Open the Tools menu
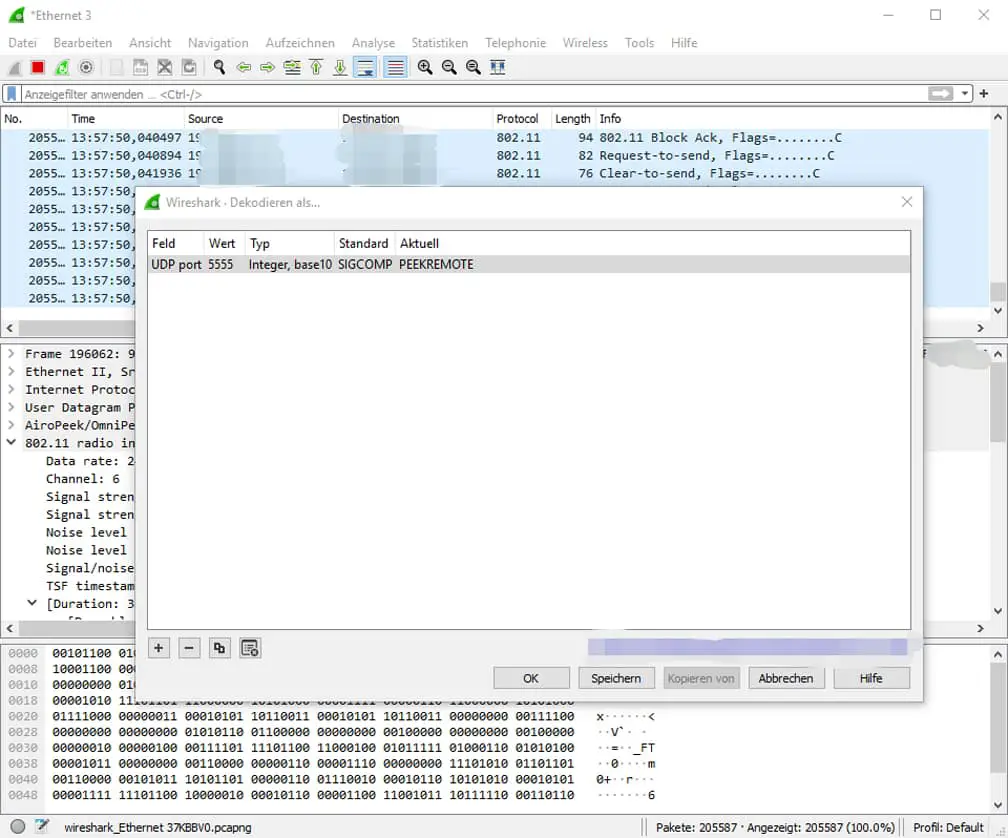The width and height of the screenshot is (1008, 838). point(639,43)
